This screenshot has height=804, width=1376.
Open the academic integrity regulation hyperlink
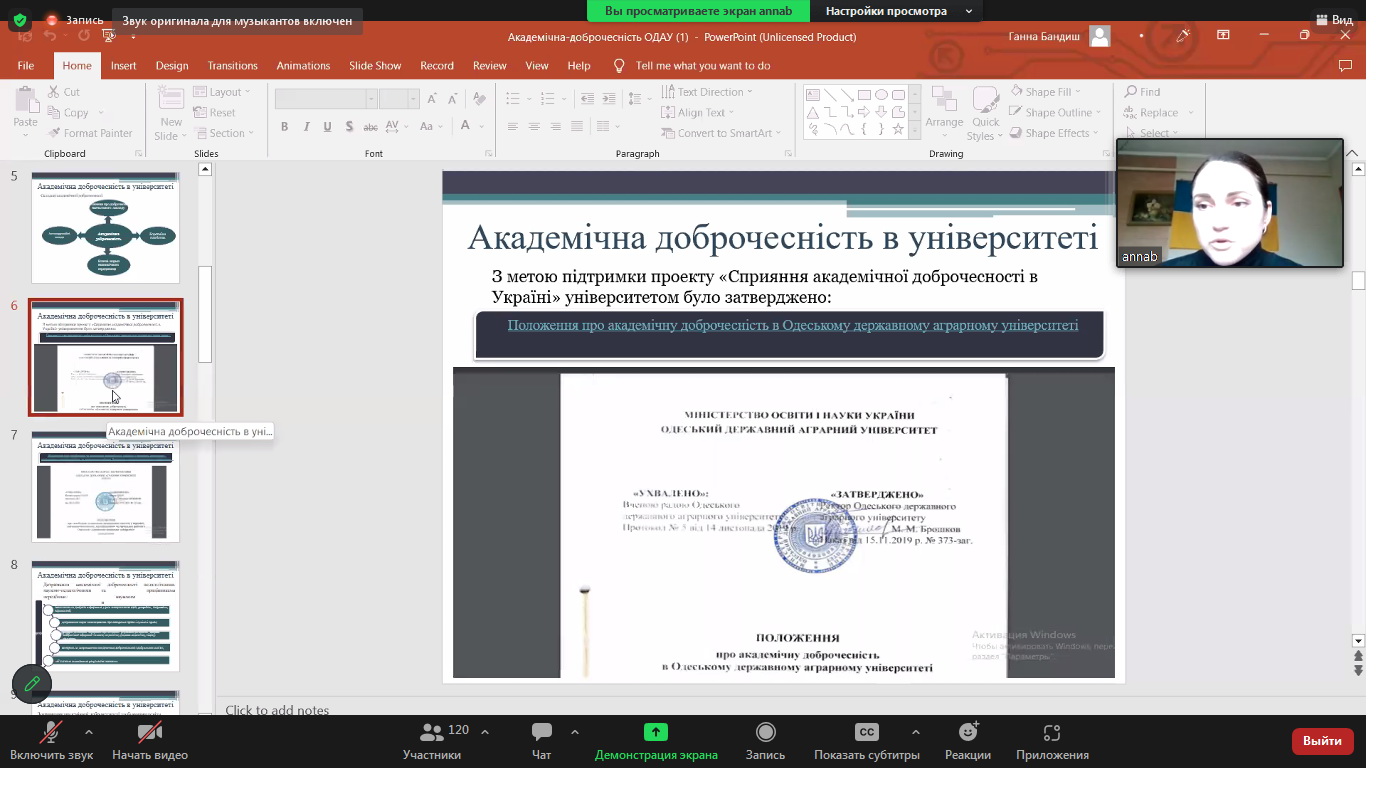pyautogui.click(x=792, y=326)
